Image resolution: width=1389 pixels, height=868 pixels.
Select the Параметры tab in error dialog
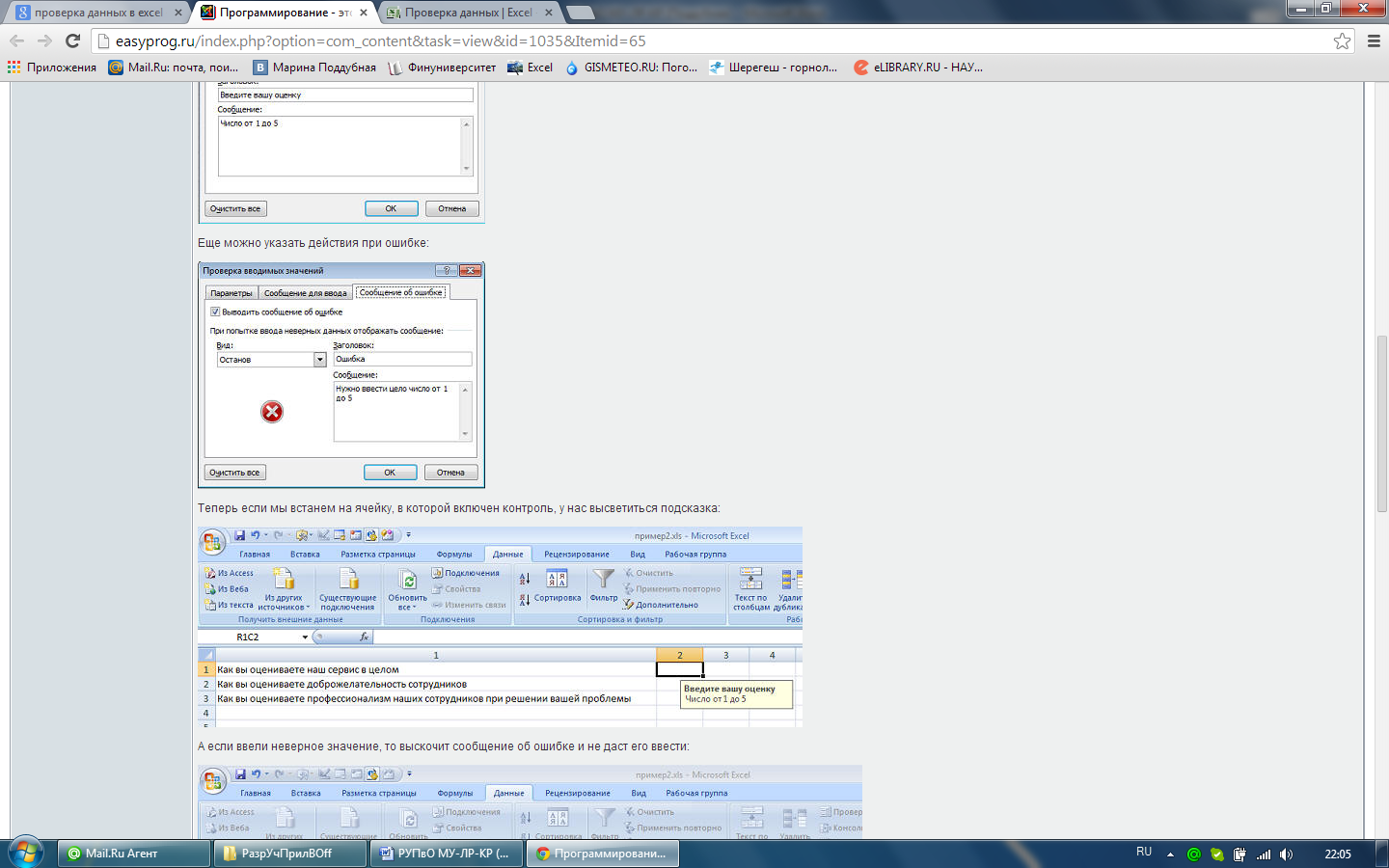(x=231, y=292)
